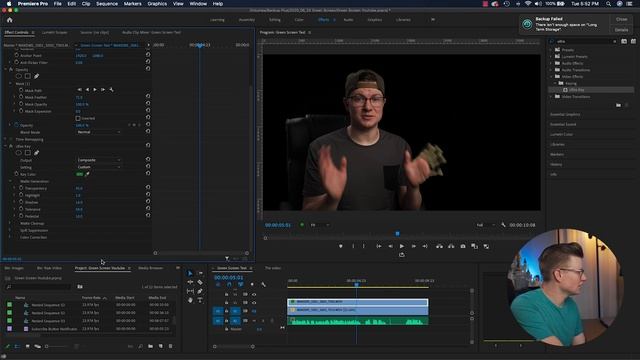640x360 pixels.
Task: Select the Type tool
Action: (200, 300)
